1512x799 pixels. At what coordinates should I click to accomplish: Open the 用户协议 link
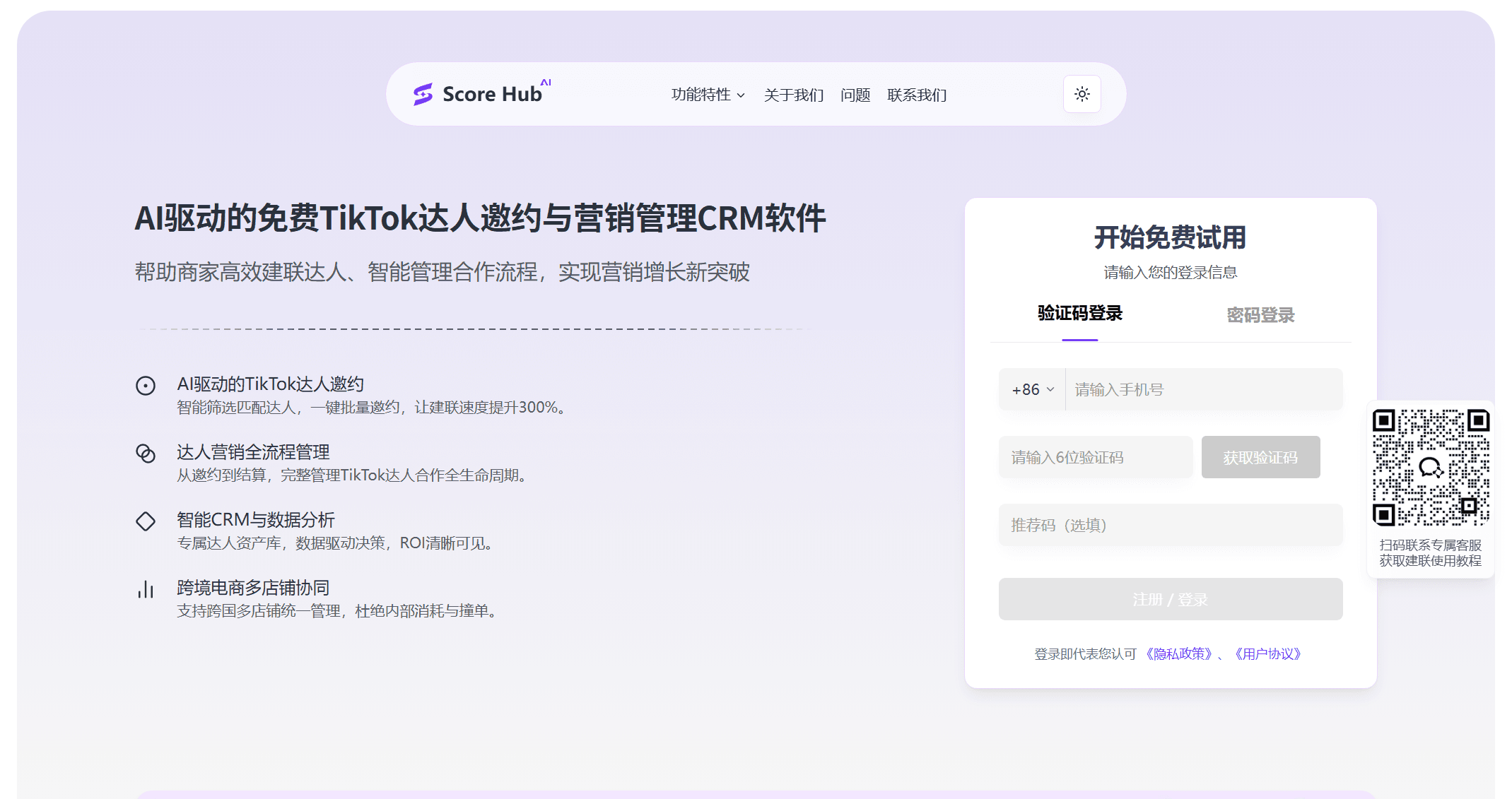click(1267, 654)
